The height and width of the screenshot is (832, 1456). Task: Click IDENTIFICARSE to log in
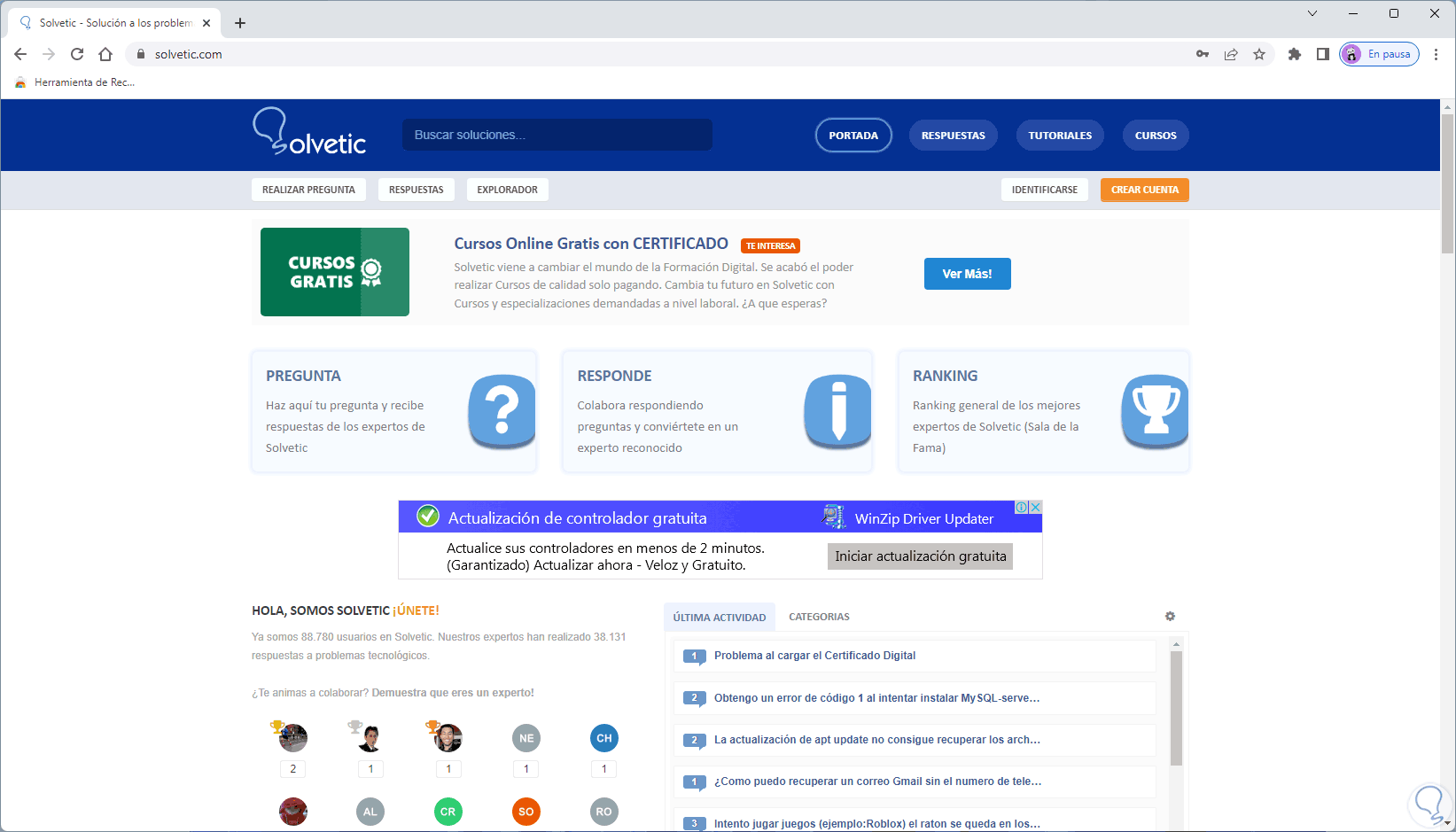[1045, 190]
